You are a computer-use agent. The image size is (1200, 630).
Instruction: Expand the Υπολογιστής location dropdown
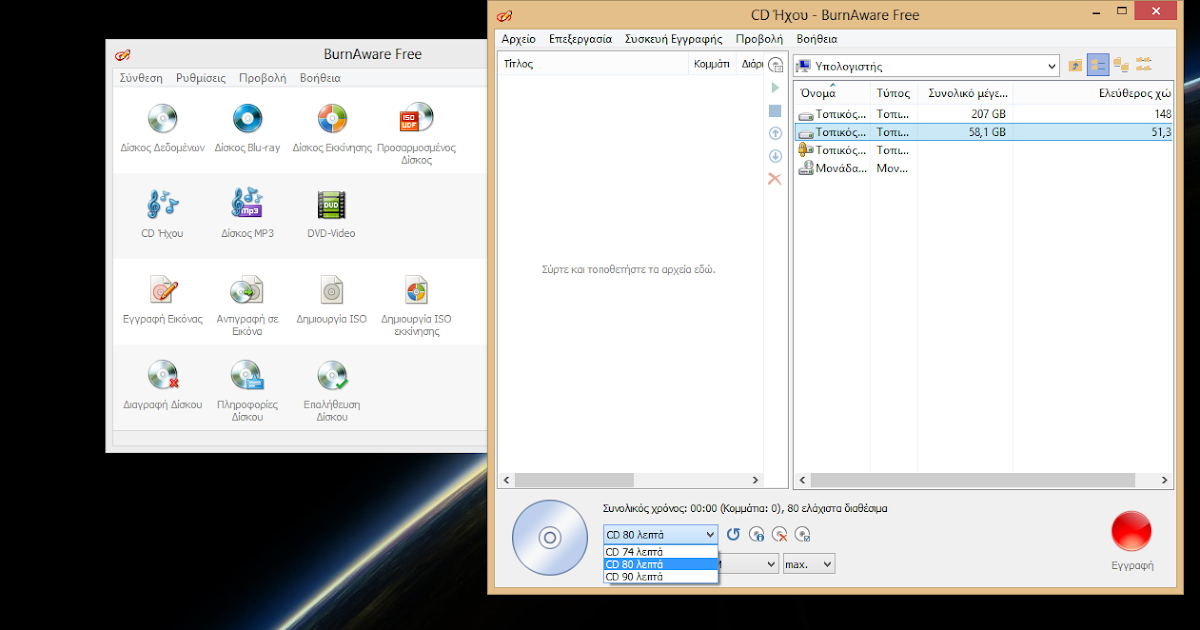(x=926, y=66)
